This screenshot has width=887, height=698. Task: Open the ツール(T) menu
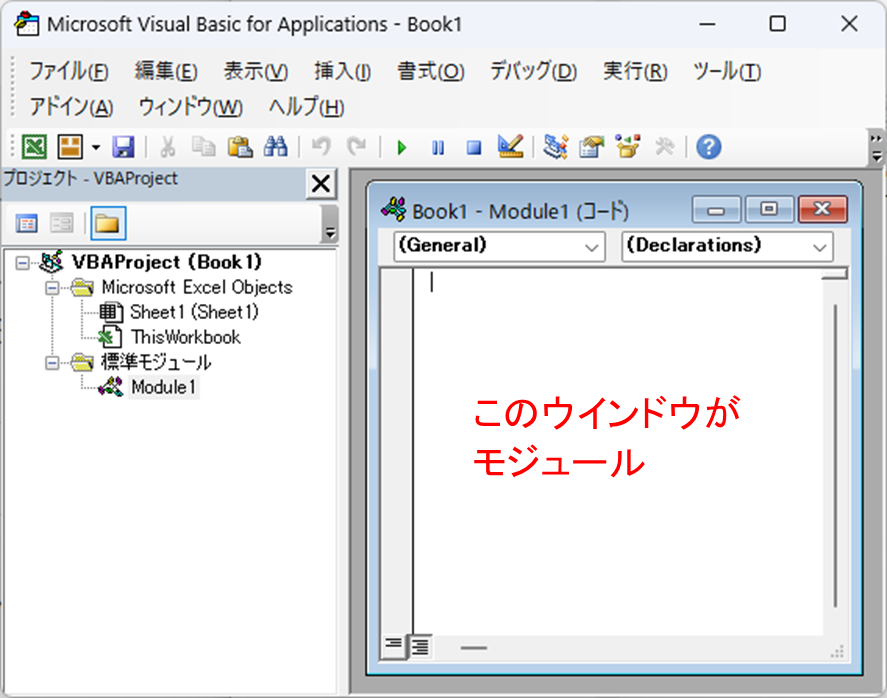[727, 71]
